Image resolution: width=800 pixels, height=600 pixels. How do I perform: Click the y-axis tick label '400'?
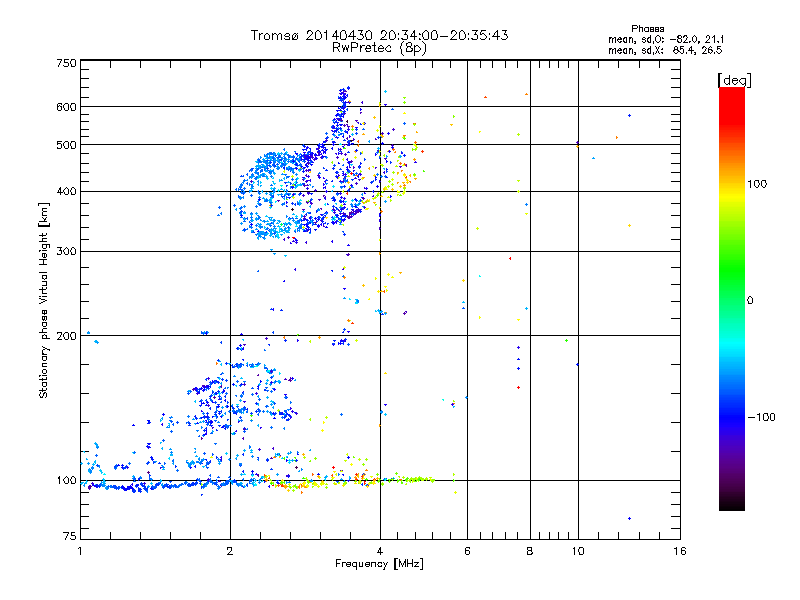[66, 192]
